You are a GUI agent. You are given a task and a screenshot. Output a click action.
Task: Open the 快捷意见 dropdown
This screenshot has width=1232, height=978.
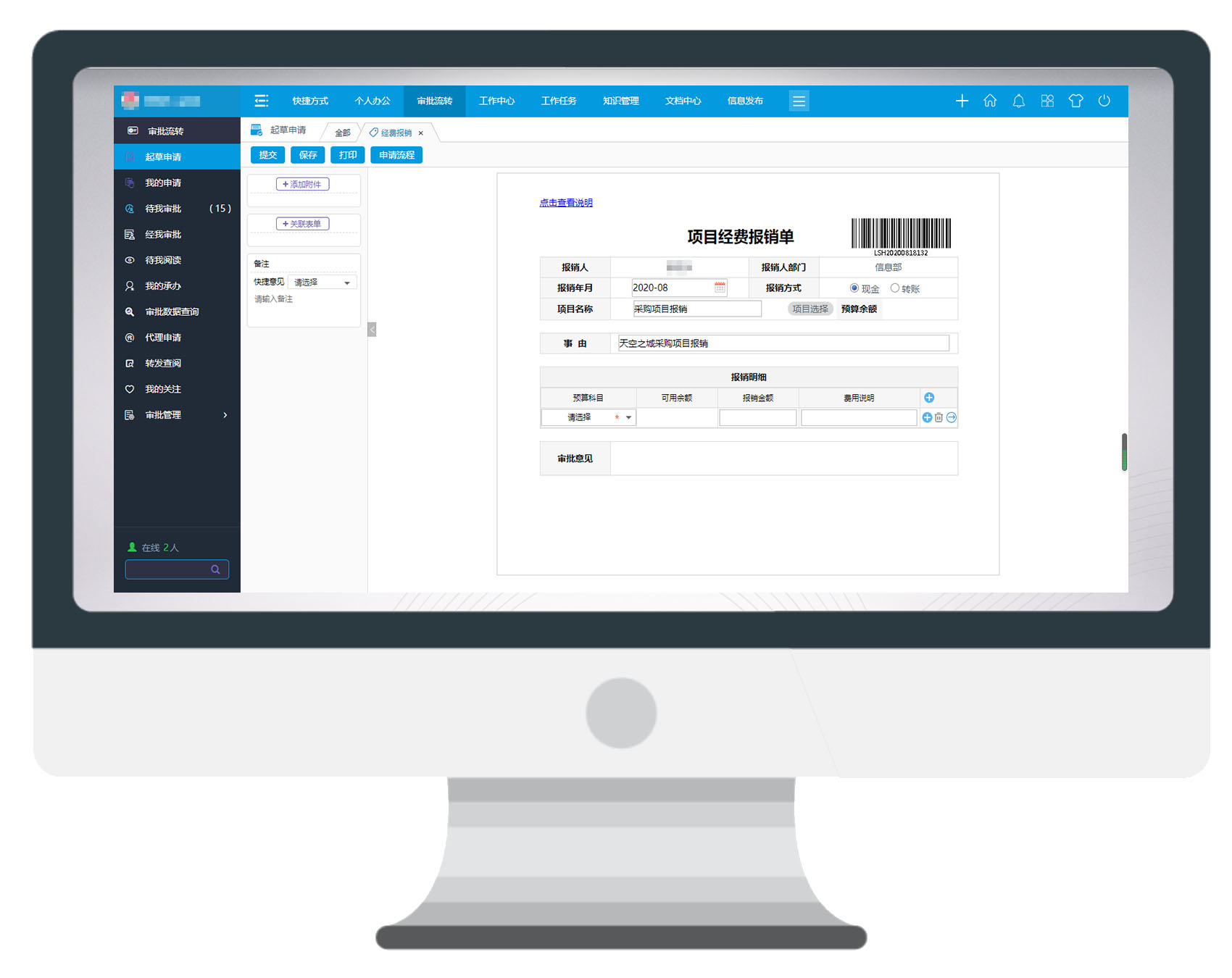click(322, 283)
